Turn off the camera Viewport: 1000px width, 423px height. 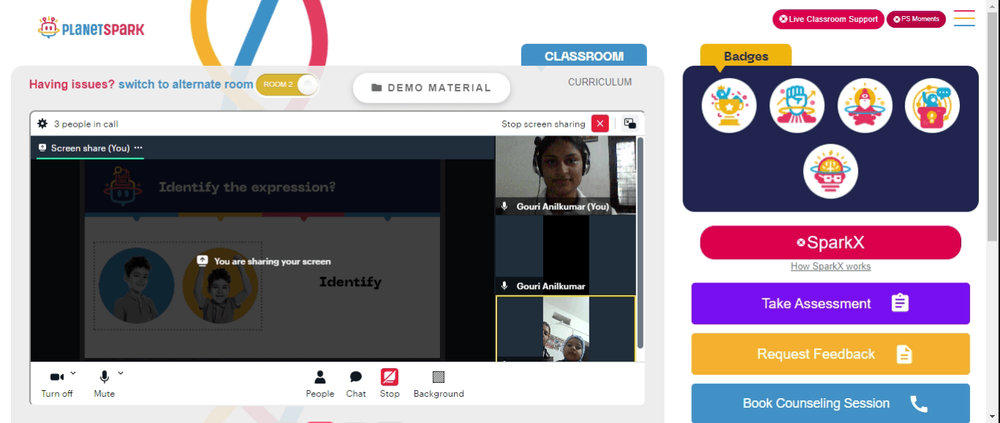(57, 384)
